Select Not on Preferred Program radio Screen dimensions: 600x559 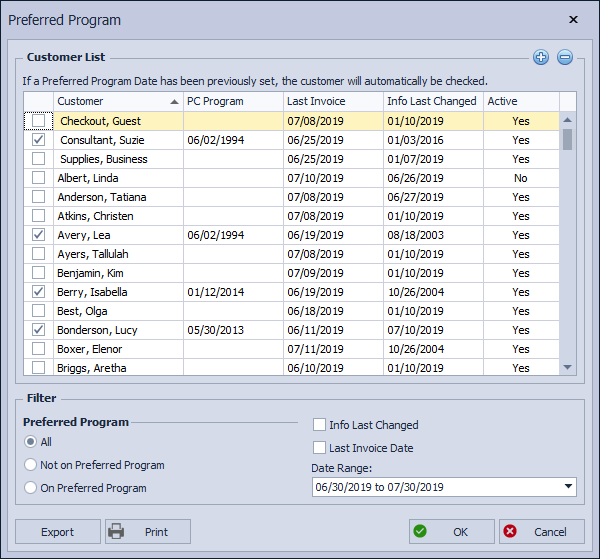pyautogui.click(x=31, y=465)
